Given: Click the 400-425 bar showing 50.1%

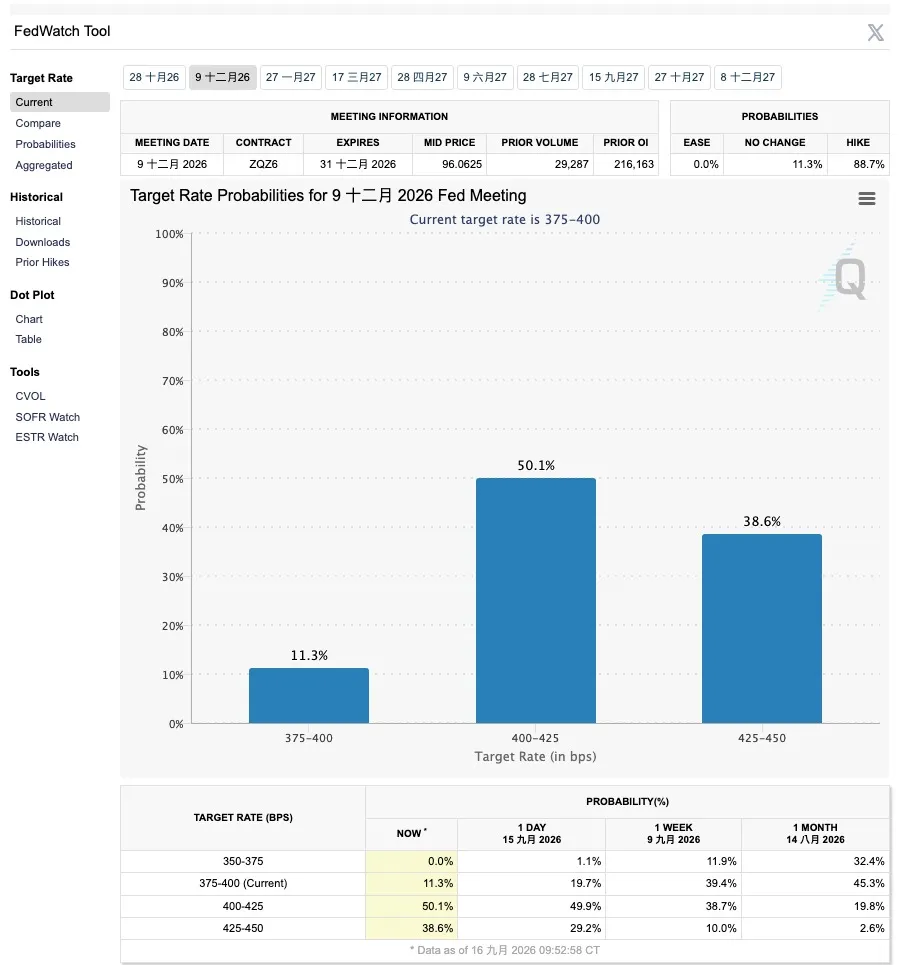Looking at the screenshot, I should pos(536,601).
